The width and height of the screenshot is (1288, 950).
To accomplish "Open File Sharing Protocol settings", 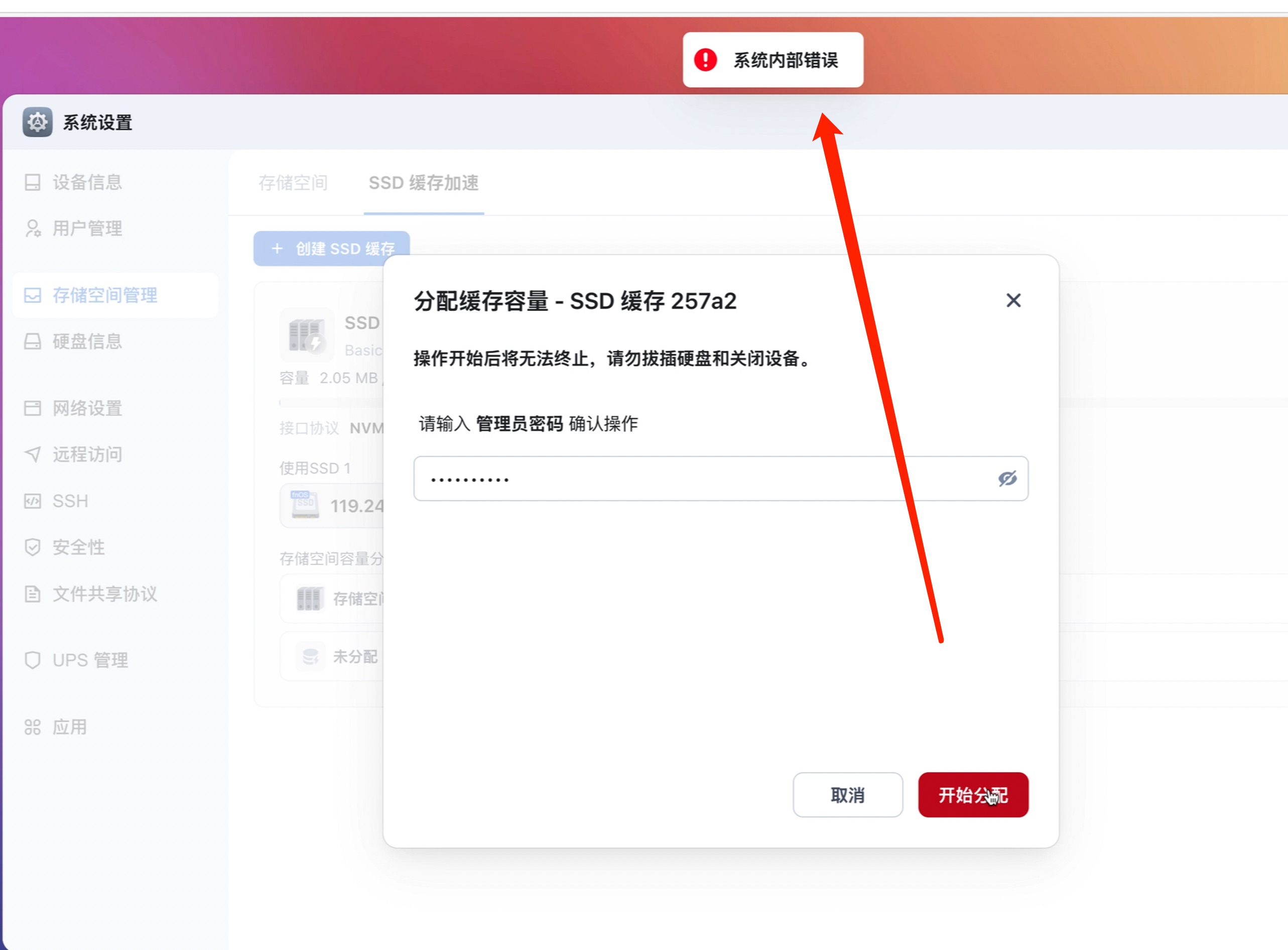I will (104, 593).
